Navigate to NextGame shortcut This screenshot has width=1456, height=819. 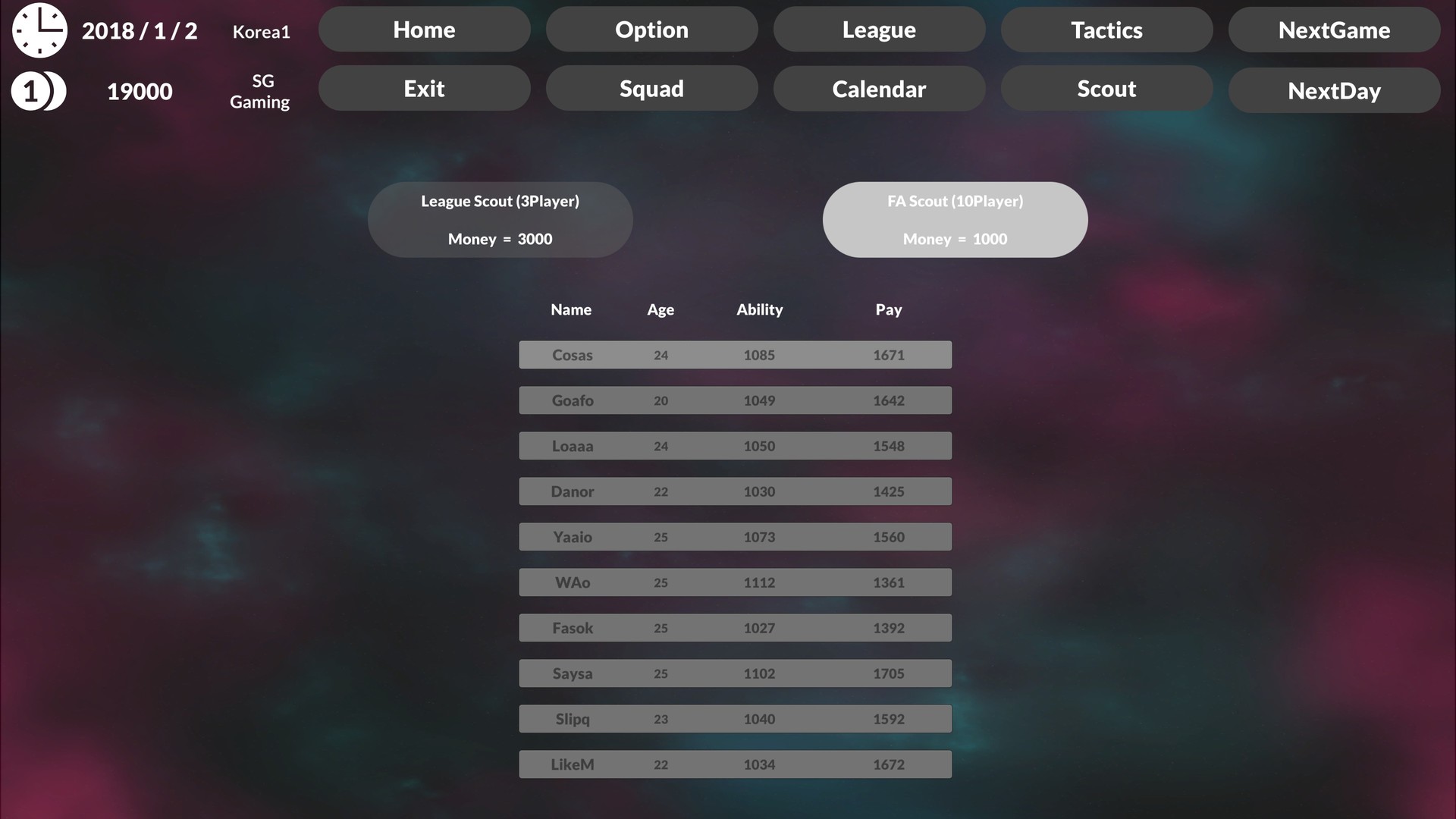tap(1333, 29)
